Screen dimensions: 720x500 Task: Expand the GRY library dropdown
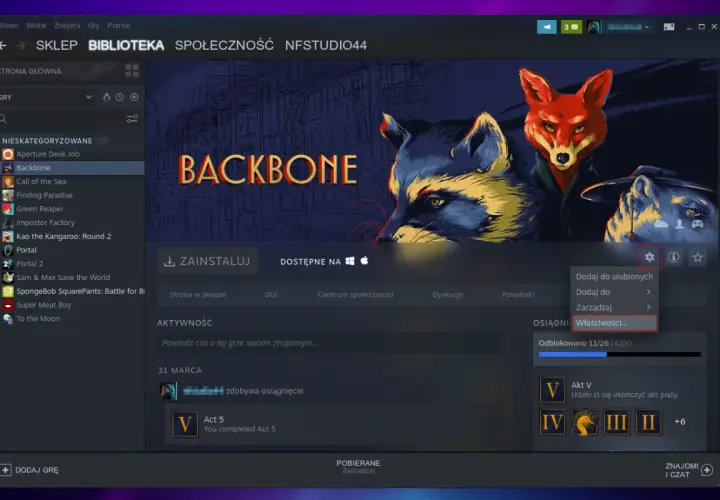(89, 97)
